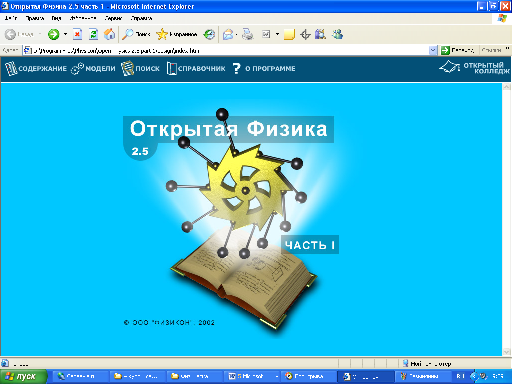Open the Сервис menu

click(x=113, y=18)
